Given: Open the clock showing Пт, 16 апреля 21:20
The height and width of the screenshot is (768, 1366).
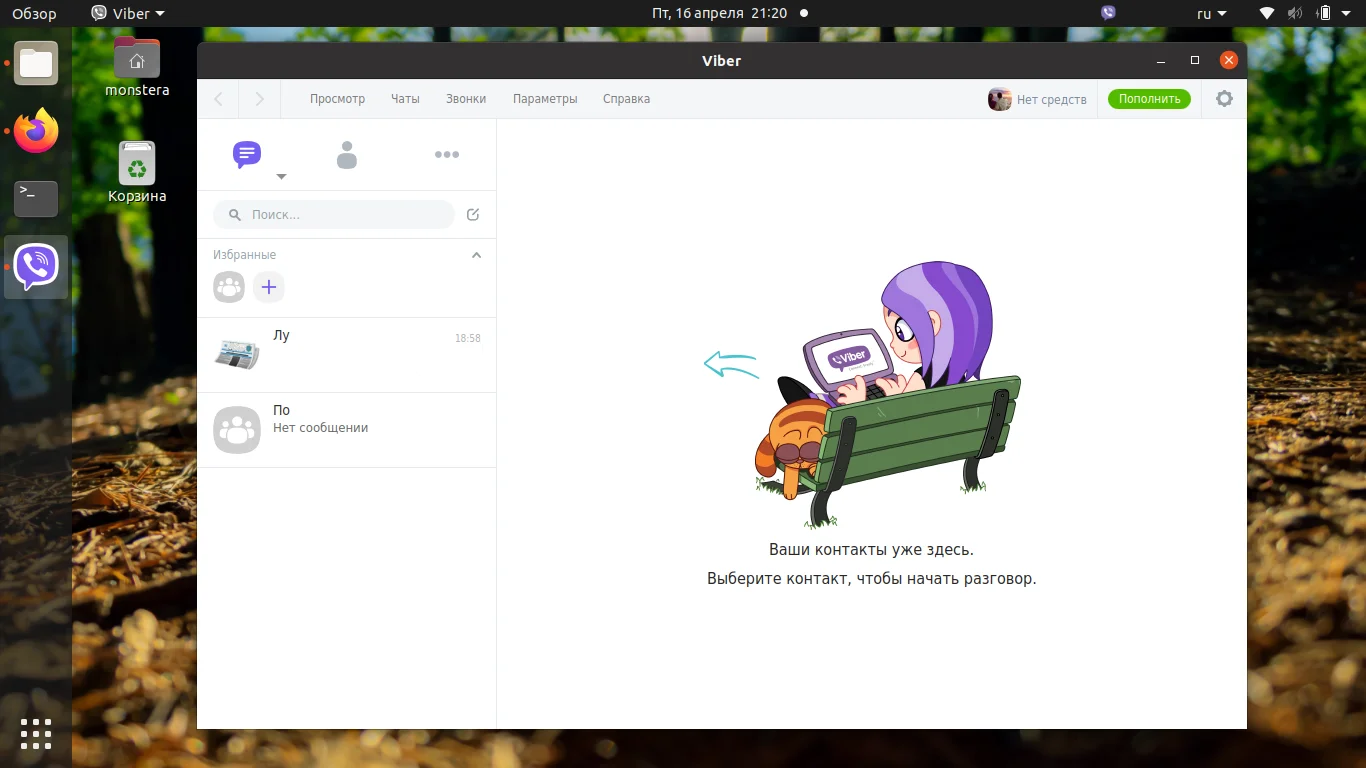Looking at the screenshot, I should click(x=719, y=14).
